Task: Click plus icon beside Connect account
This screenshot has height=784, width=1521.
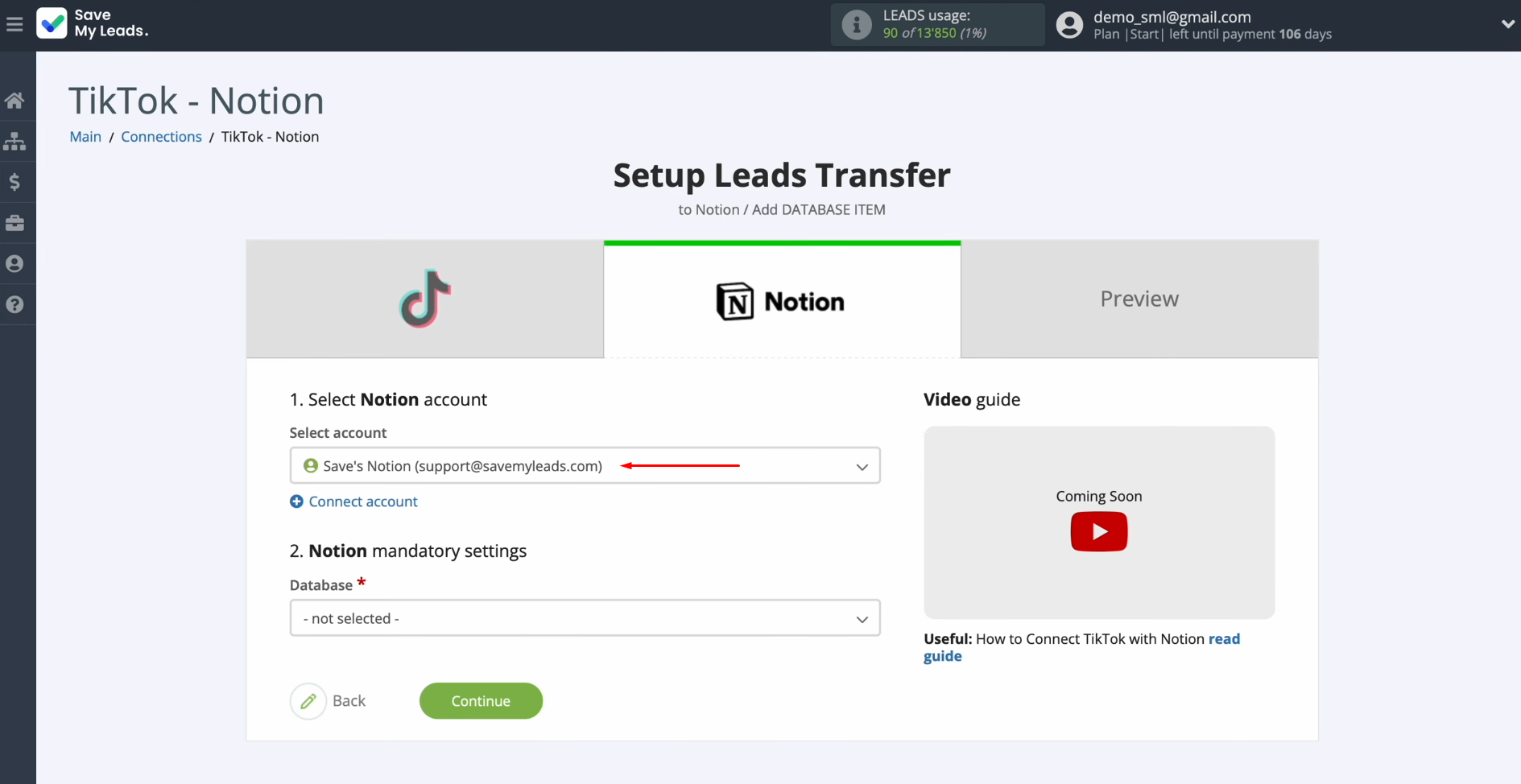Action: (296, 501)
